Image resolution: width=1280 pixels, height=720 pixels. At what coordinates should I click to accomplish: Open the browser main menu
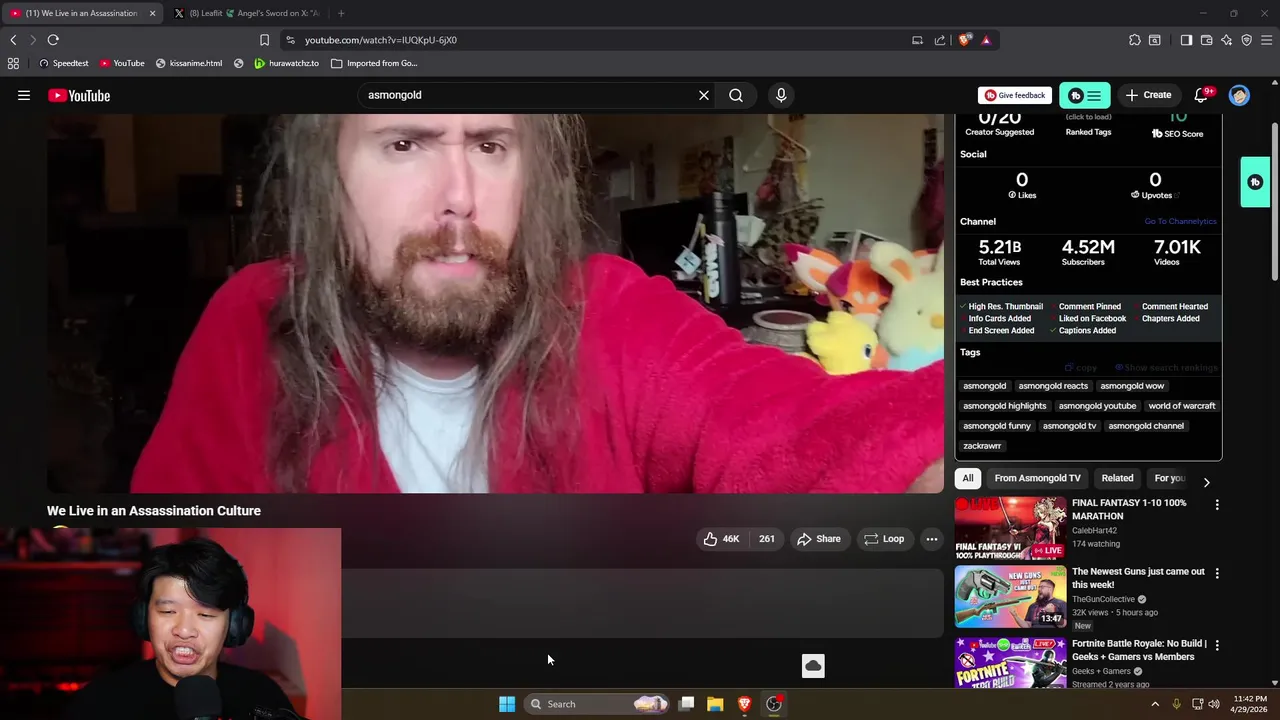tap(1266, 40)
